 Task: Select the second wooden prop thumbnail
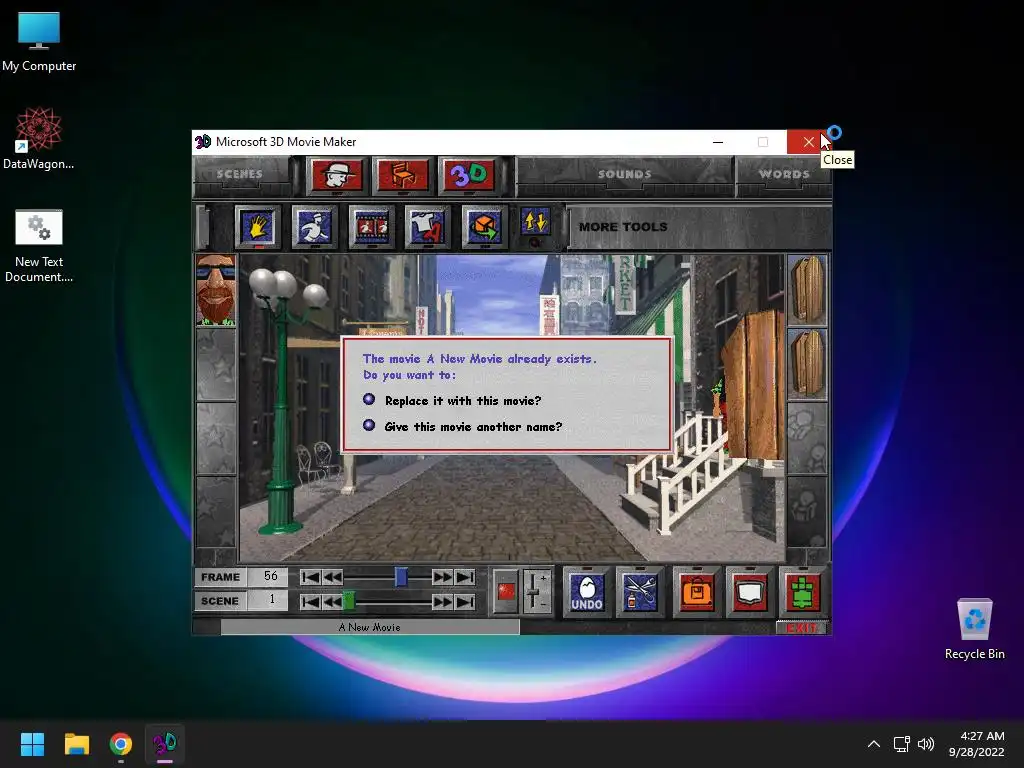click(x=807, y=364)
